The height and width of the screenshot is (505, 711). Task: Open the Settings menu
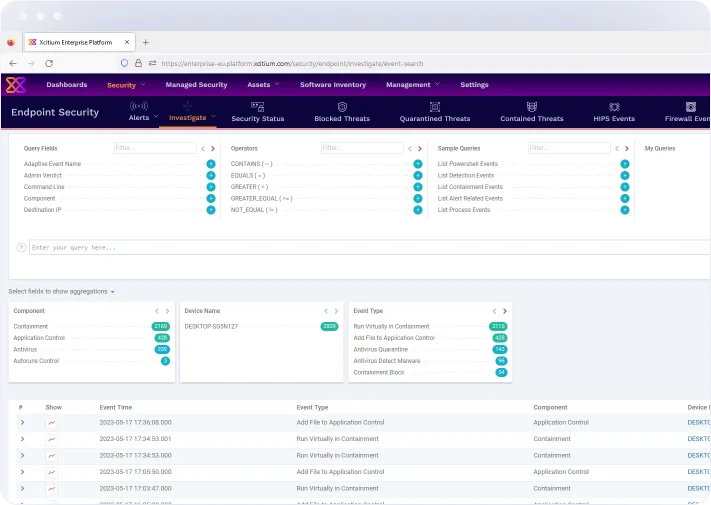coord(474,85)
